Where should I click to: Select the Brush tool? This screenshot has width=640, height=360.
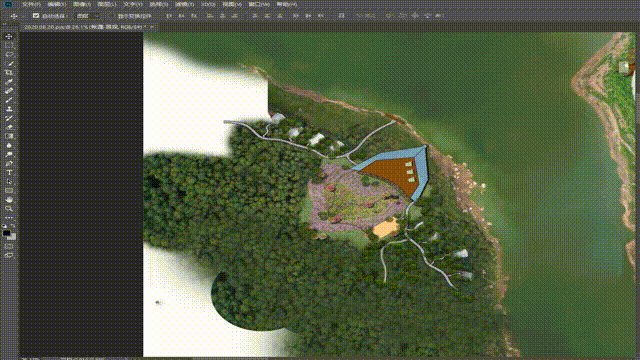tap(9, 100)
